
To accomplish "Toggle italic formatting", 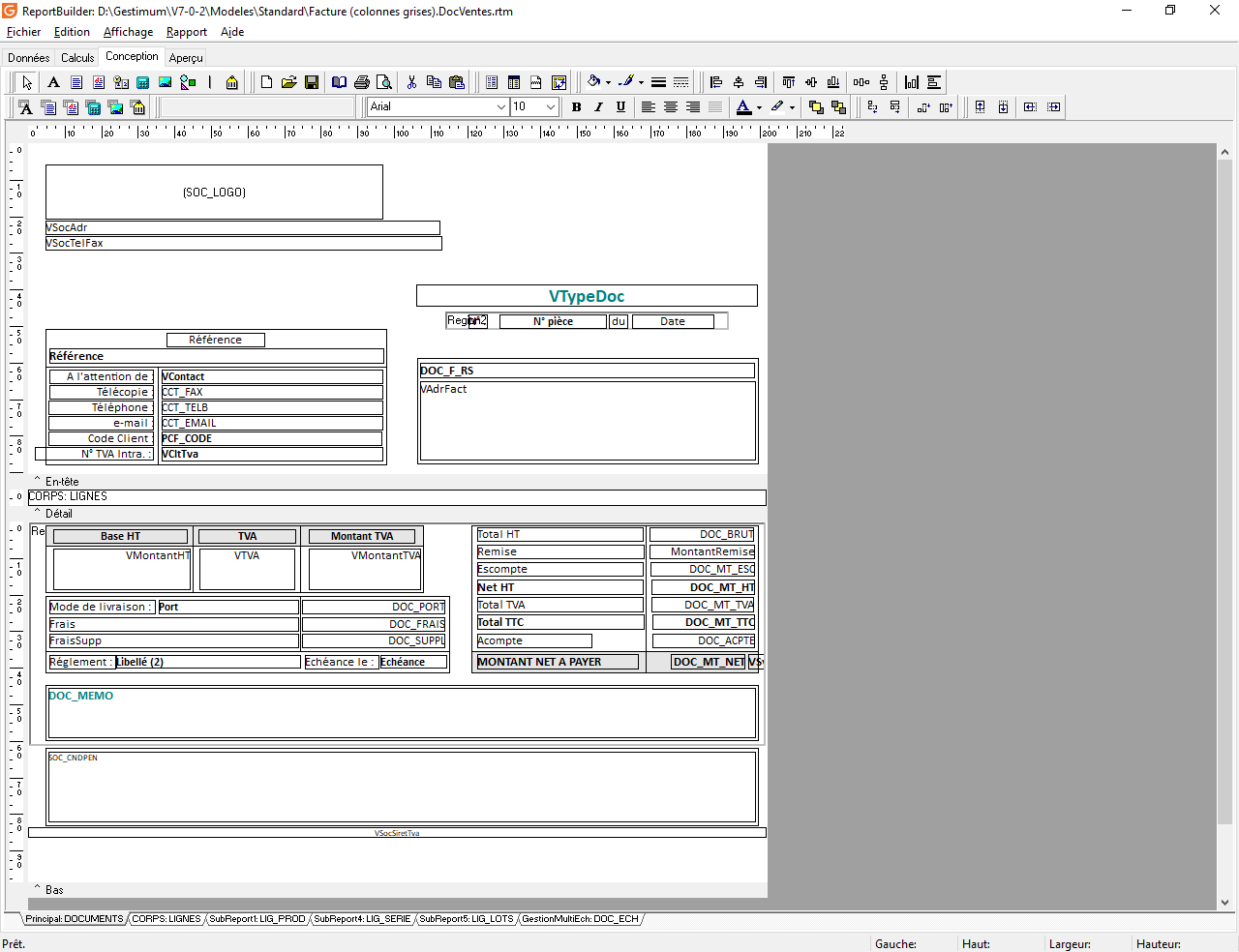I will (x=598, y=107).
